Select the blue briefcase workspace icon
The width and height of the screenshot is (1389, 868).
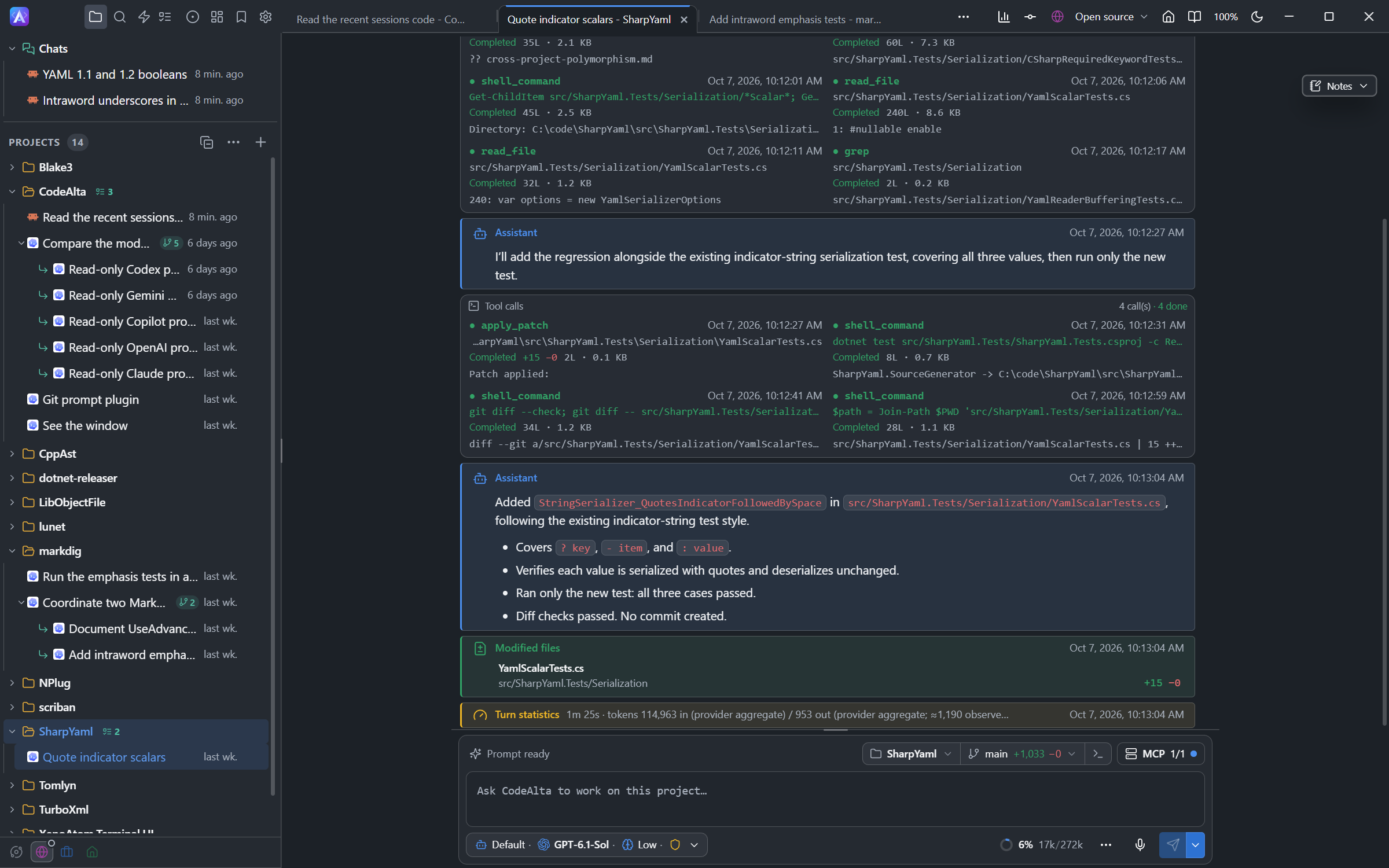67,852
